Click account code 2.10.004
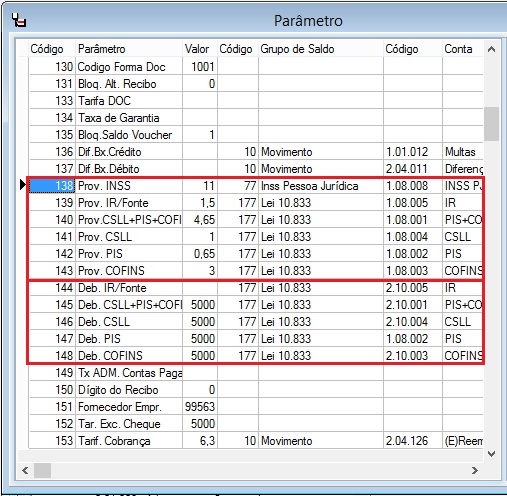Image resolution: width=507 pixels, height=496 pixels. pos(413,322)
